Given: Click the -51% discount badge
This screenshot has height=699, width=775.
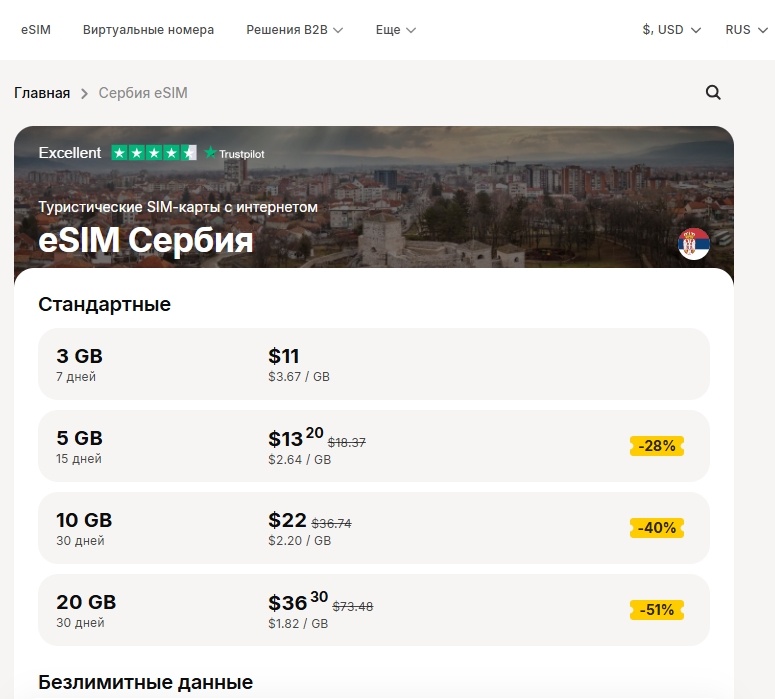Looking at the screenshot, I should (657, 610).
